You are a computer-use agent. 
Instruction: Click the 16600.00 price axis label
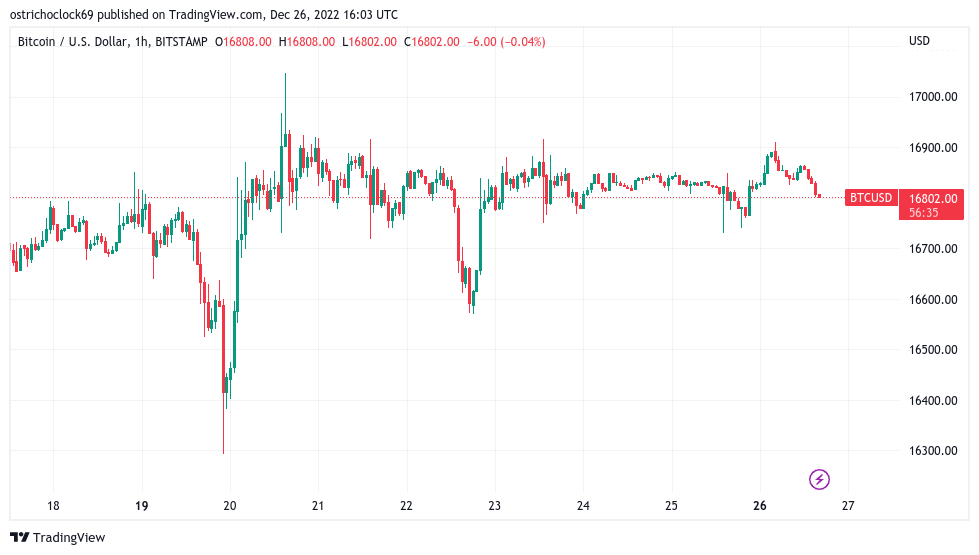click(x=933, y=300)
